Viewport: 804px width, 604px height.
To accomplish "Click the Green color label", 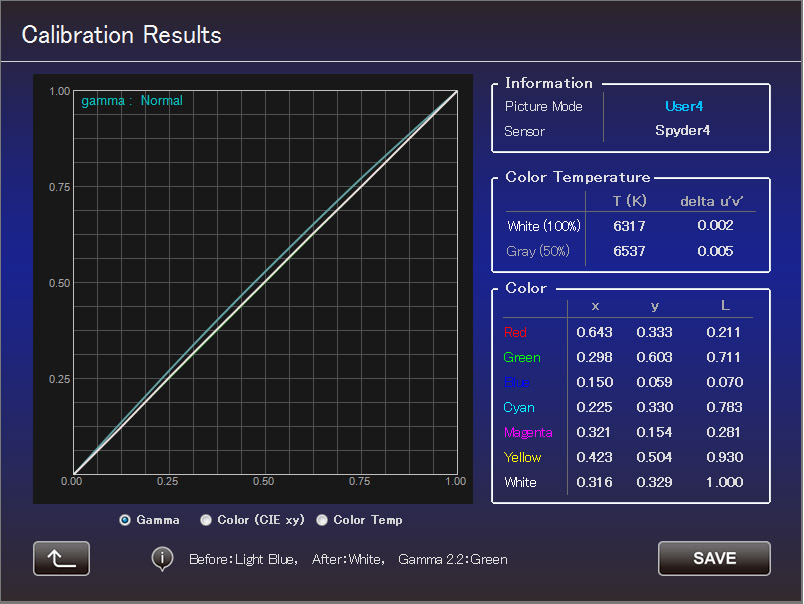I will click(x=521, y=357).
